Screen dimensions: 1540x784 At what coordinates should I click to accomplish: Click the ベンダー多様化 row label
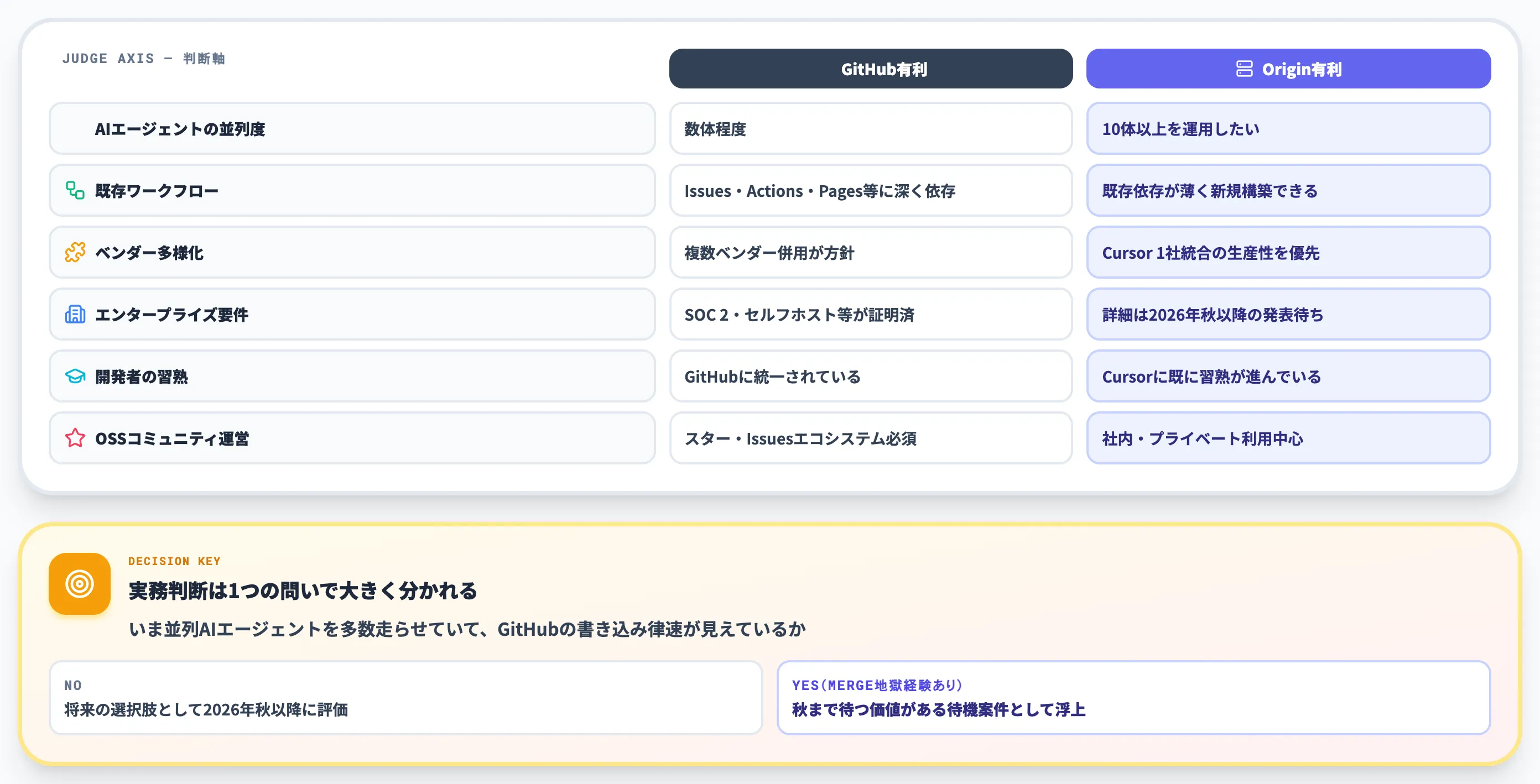(352, 252)
